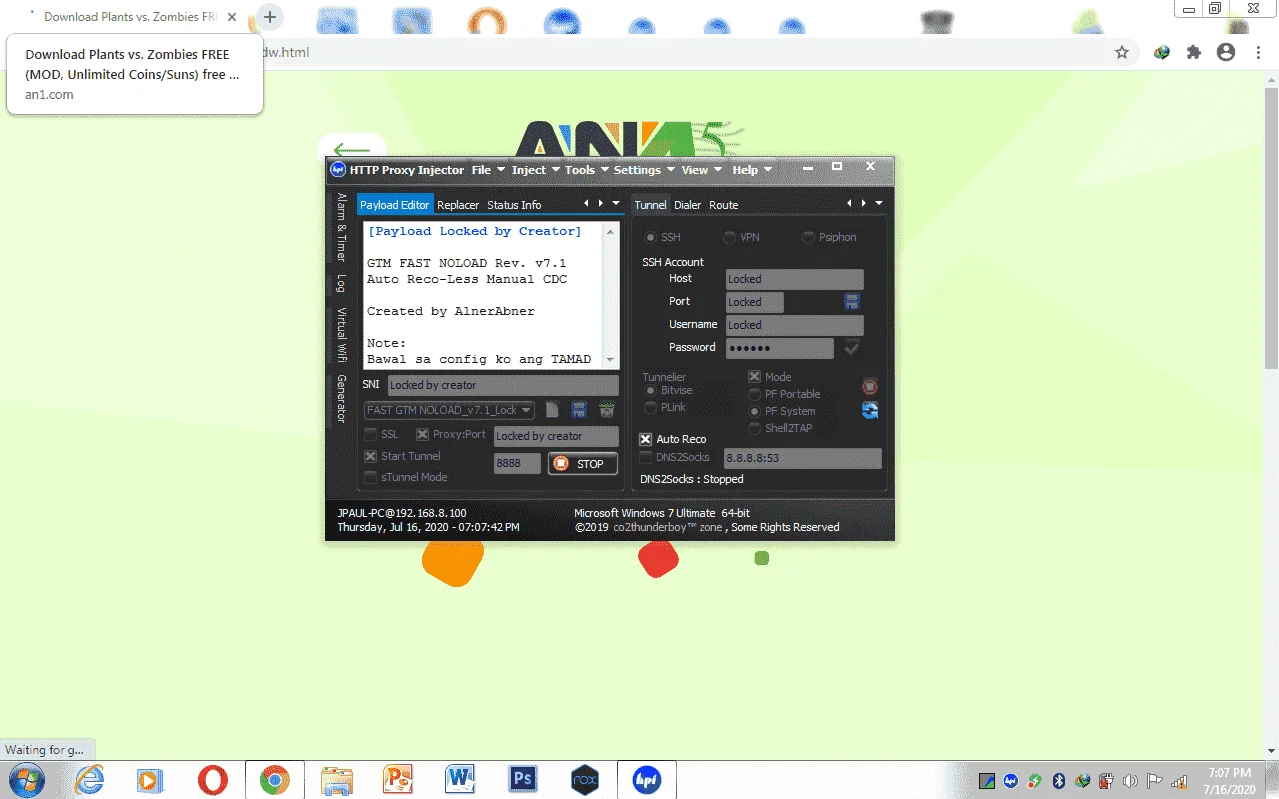The image size is (1279, 799).
Task: Click the network signal tray icon
Action: (x=1179, y=781)
